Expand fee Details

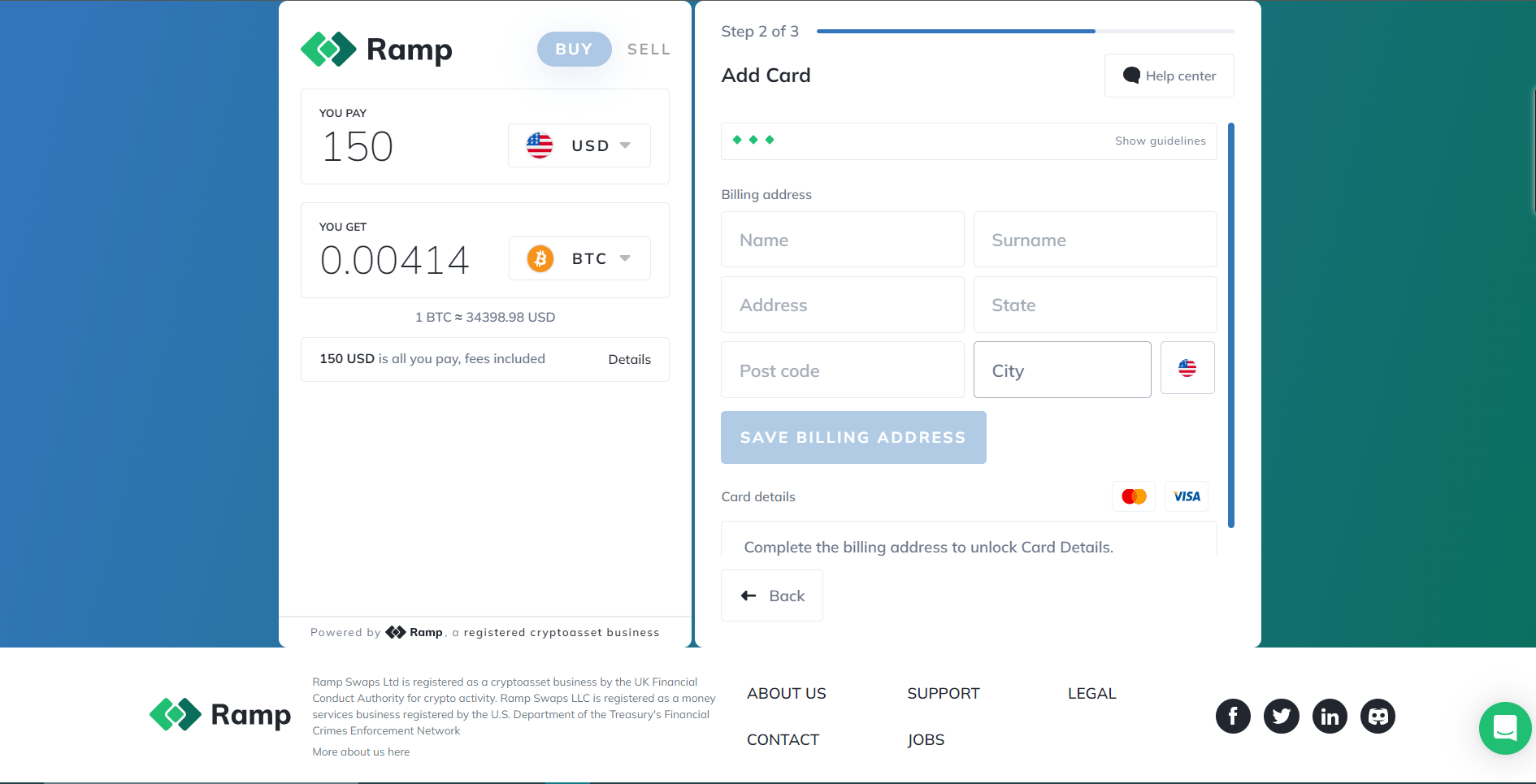tap(629, 359)
